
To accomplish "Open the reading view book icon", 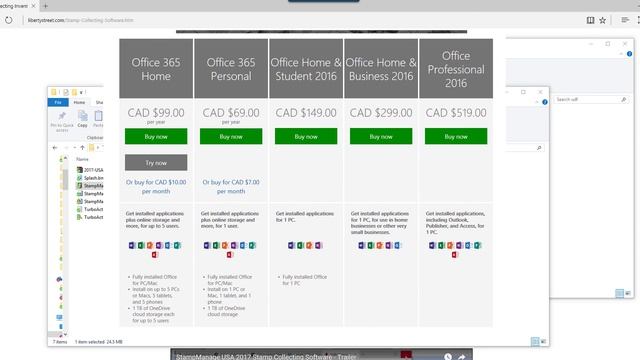I will (x=590, y=20).
